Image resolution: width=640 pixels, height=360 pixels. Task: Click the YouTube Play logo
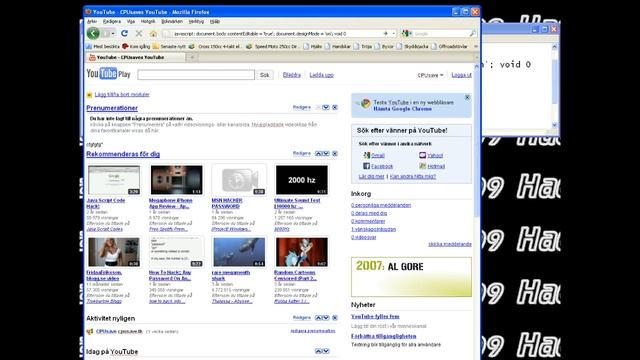[x=108, y=74]
